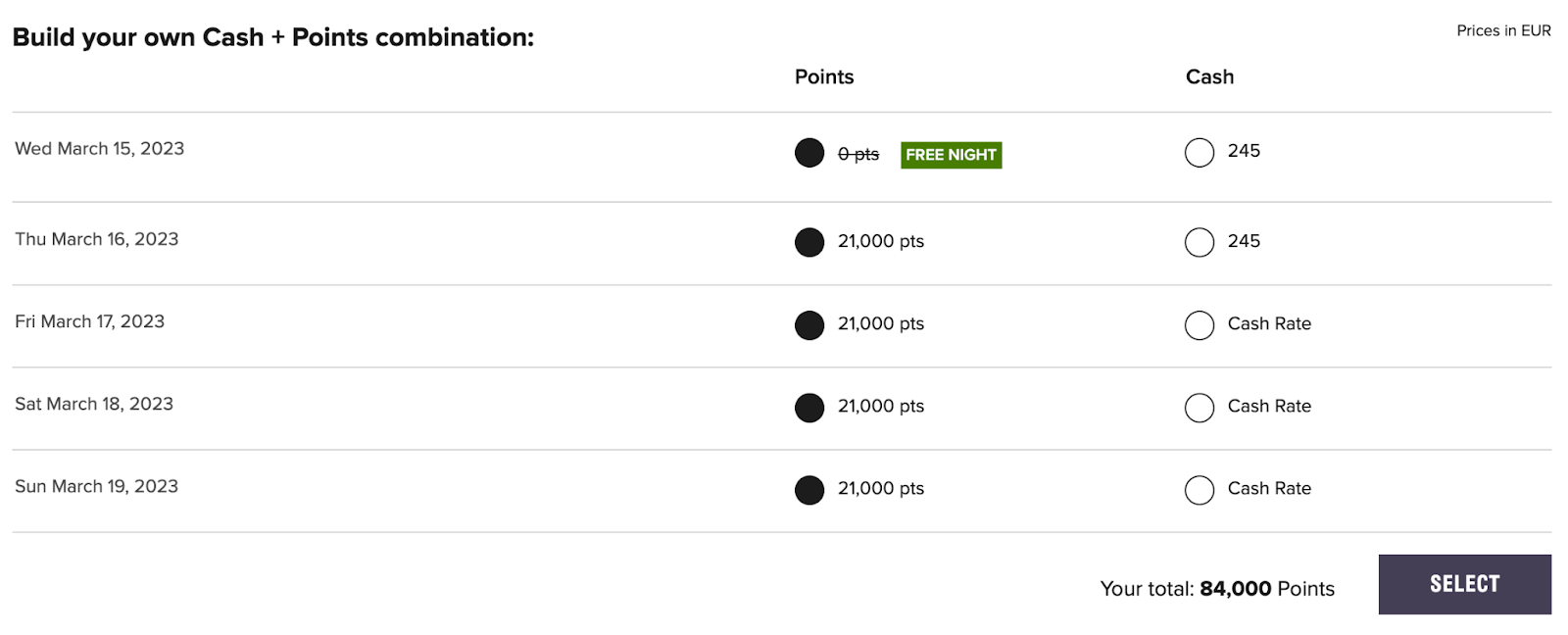Click the 84,000 Points total text
The height and width of the screenshot is (635, 1568).
[1267, 588]
